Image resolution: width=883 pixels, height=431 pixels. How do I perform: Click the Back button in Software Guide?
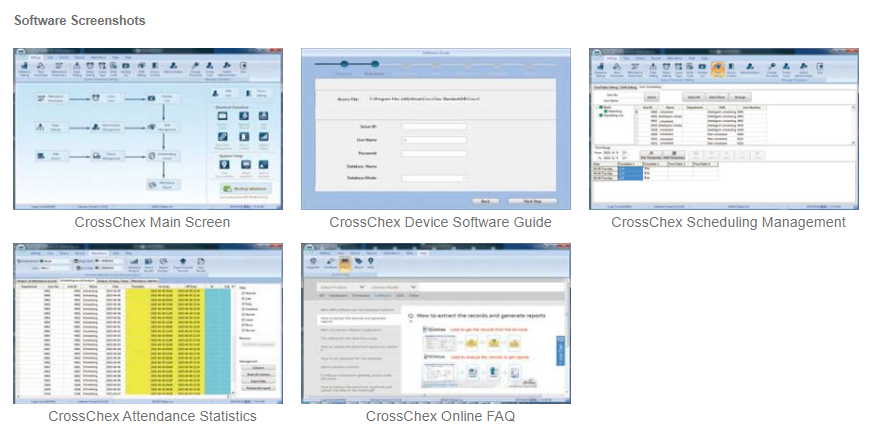[x=484, y=200]
